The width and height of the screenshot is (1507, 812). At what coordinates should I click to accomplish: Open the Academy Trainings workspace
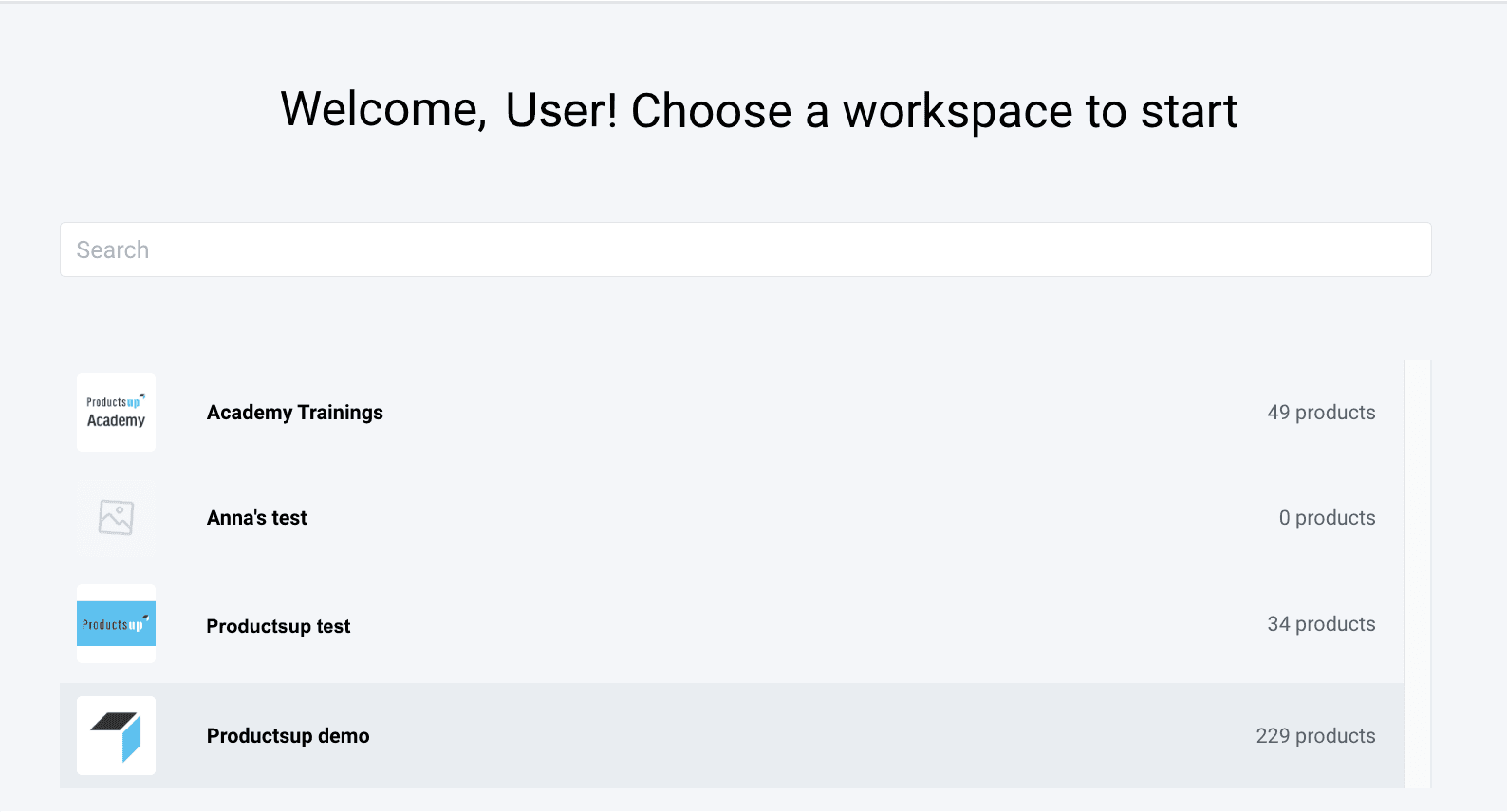(x=294, y=413)
